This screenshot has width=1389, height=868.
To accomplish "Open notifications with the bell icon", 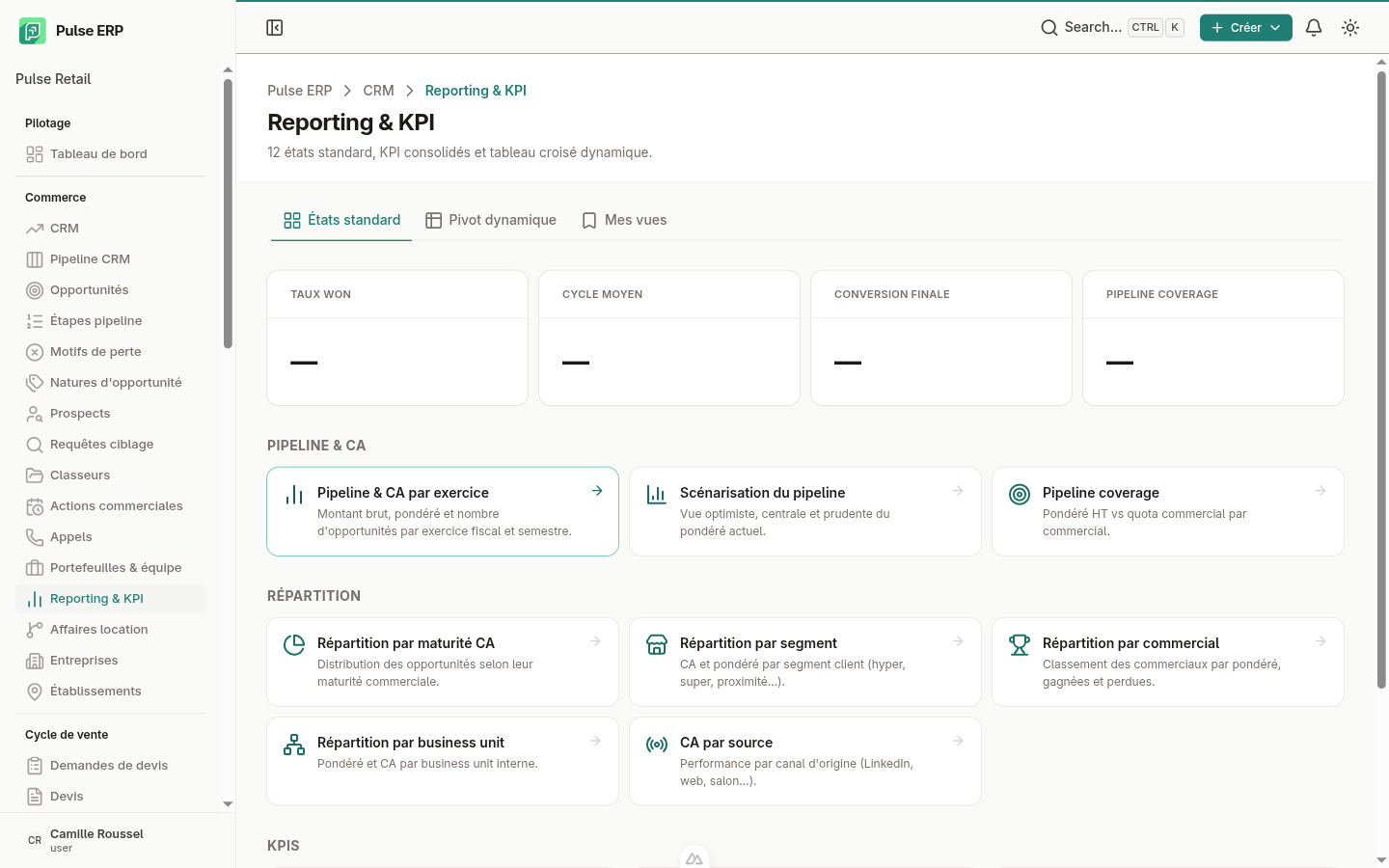I will (1314, 28).
